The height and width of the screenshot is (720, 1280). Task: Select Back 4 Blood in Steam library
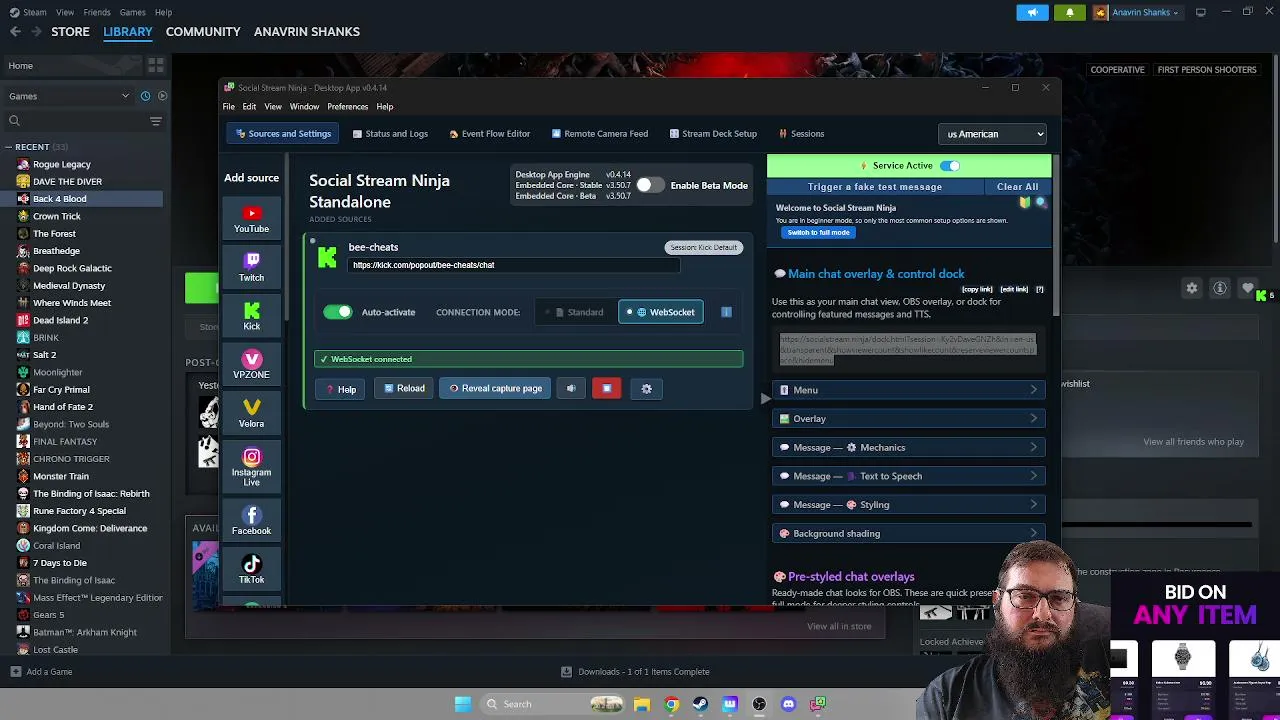82,199
